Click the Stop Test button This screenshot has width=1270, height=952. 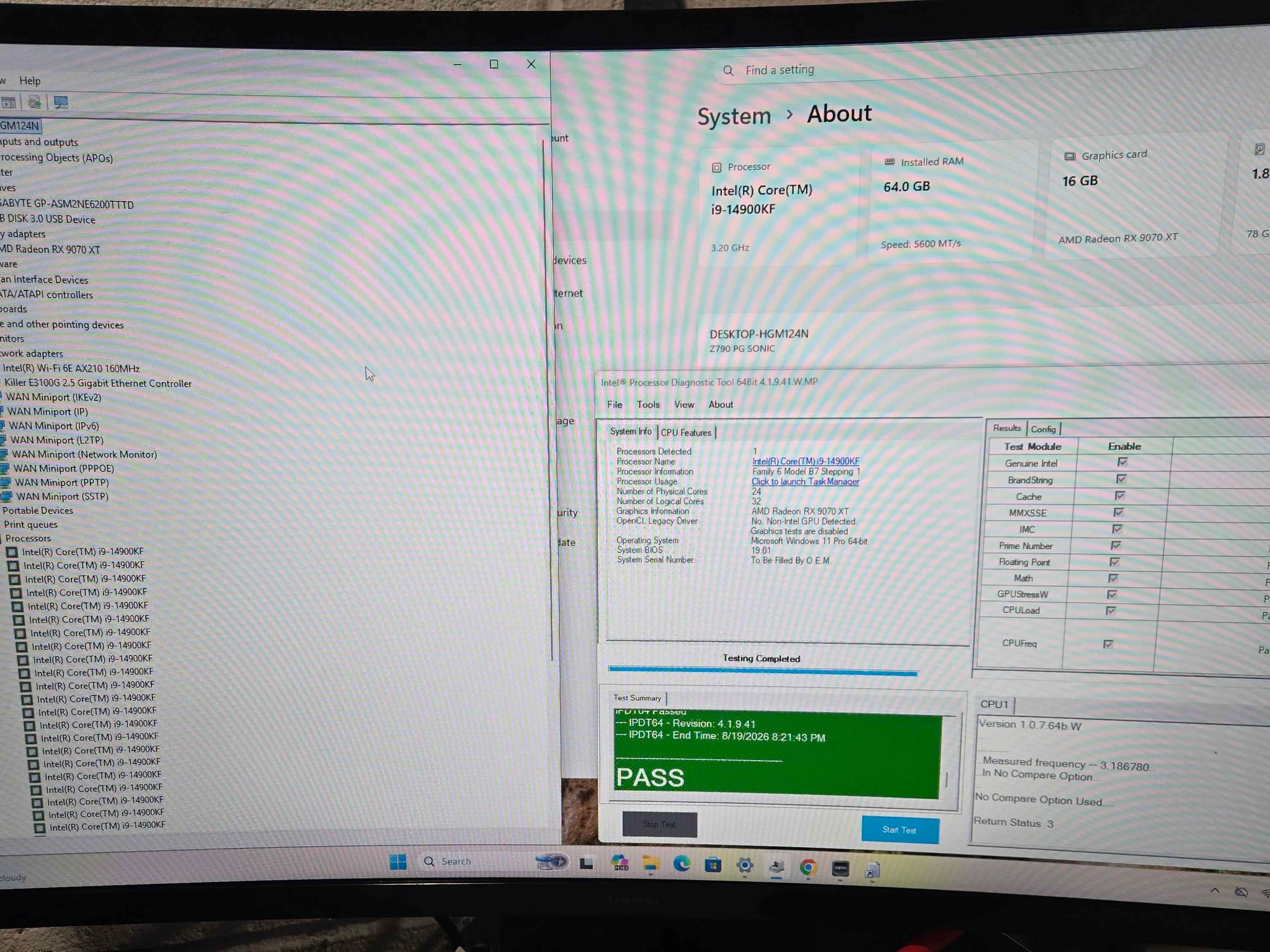click(x=660, y=824)
